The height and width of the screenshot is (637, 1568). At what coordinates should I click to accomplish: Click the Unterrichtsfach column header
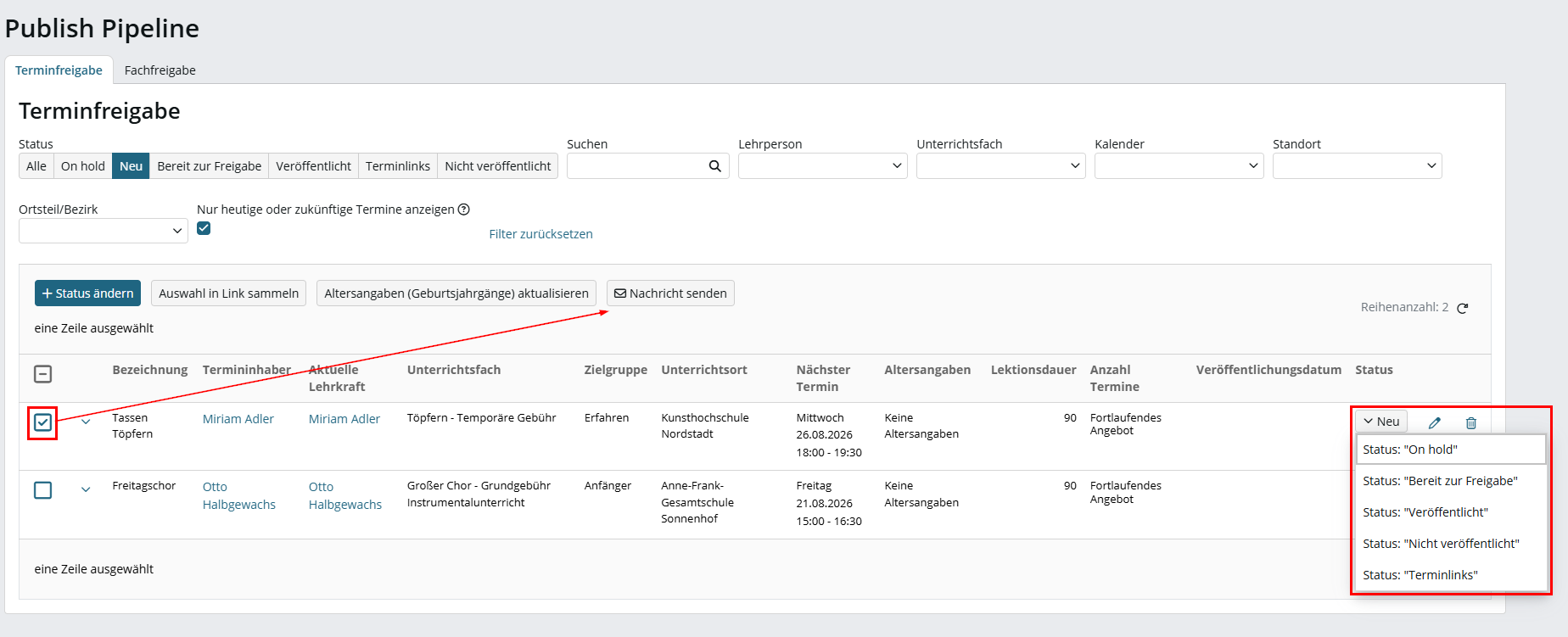pyautogui.click(x=454, y=370)
